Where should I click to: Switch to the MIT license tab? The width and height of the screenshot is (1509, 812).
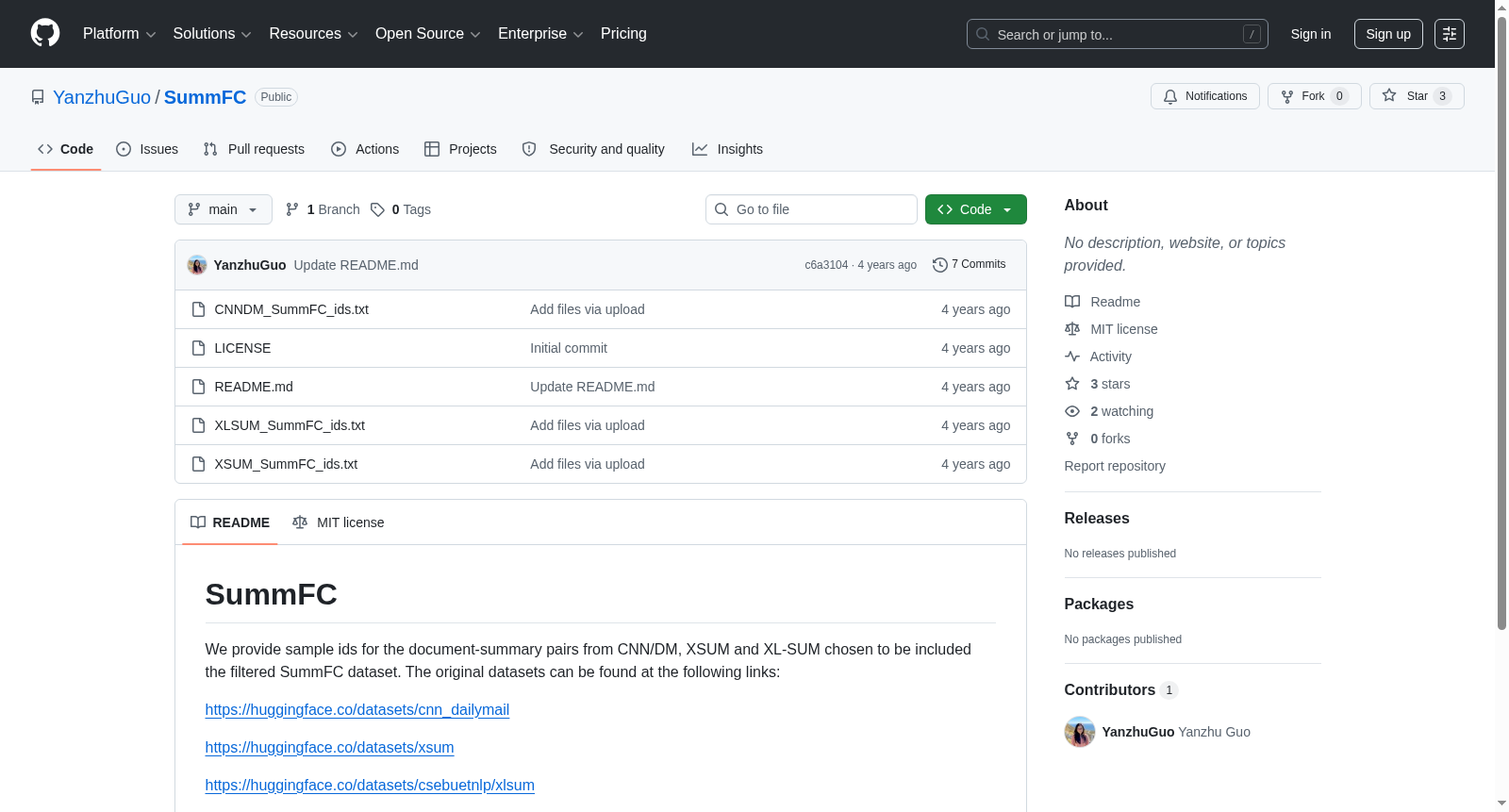[339, 522]
